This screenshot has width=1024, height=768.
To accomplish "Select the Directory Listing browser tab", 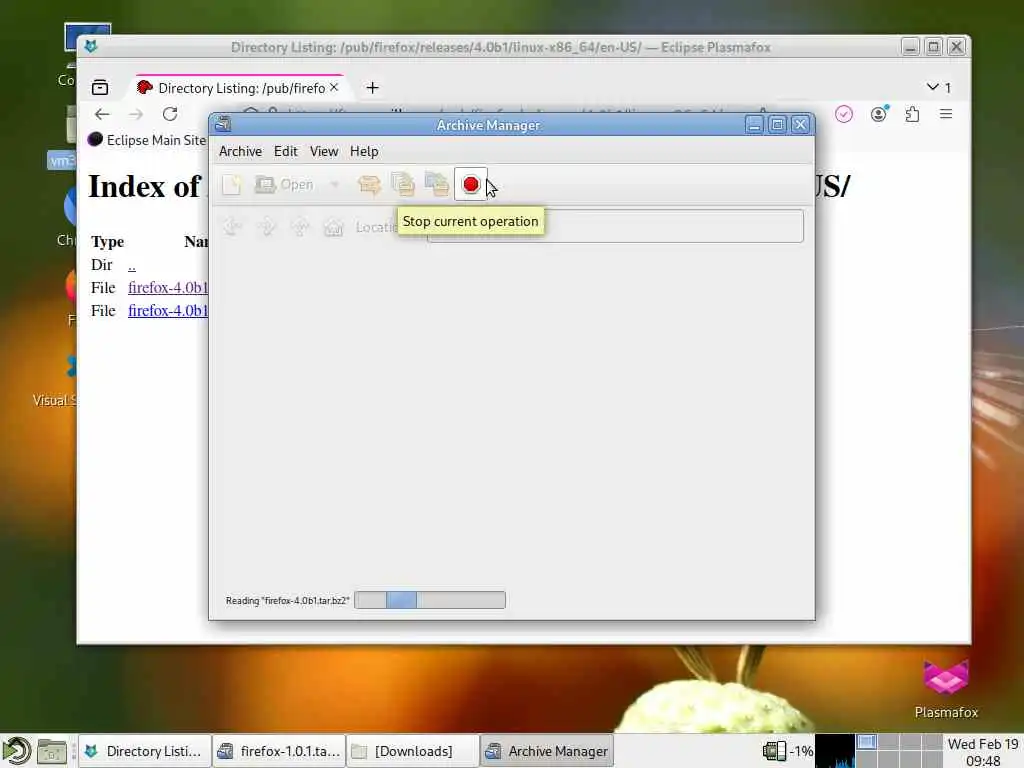I will point(240,88).
